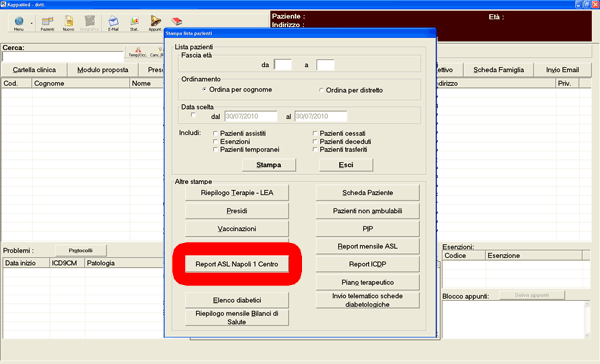Click greyed Salva appunti button
600x364 pixels.
[532, 295]
